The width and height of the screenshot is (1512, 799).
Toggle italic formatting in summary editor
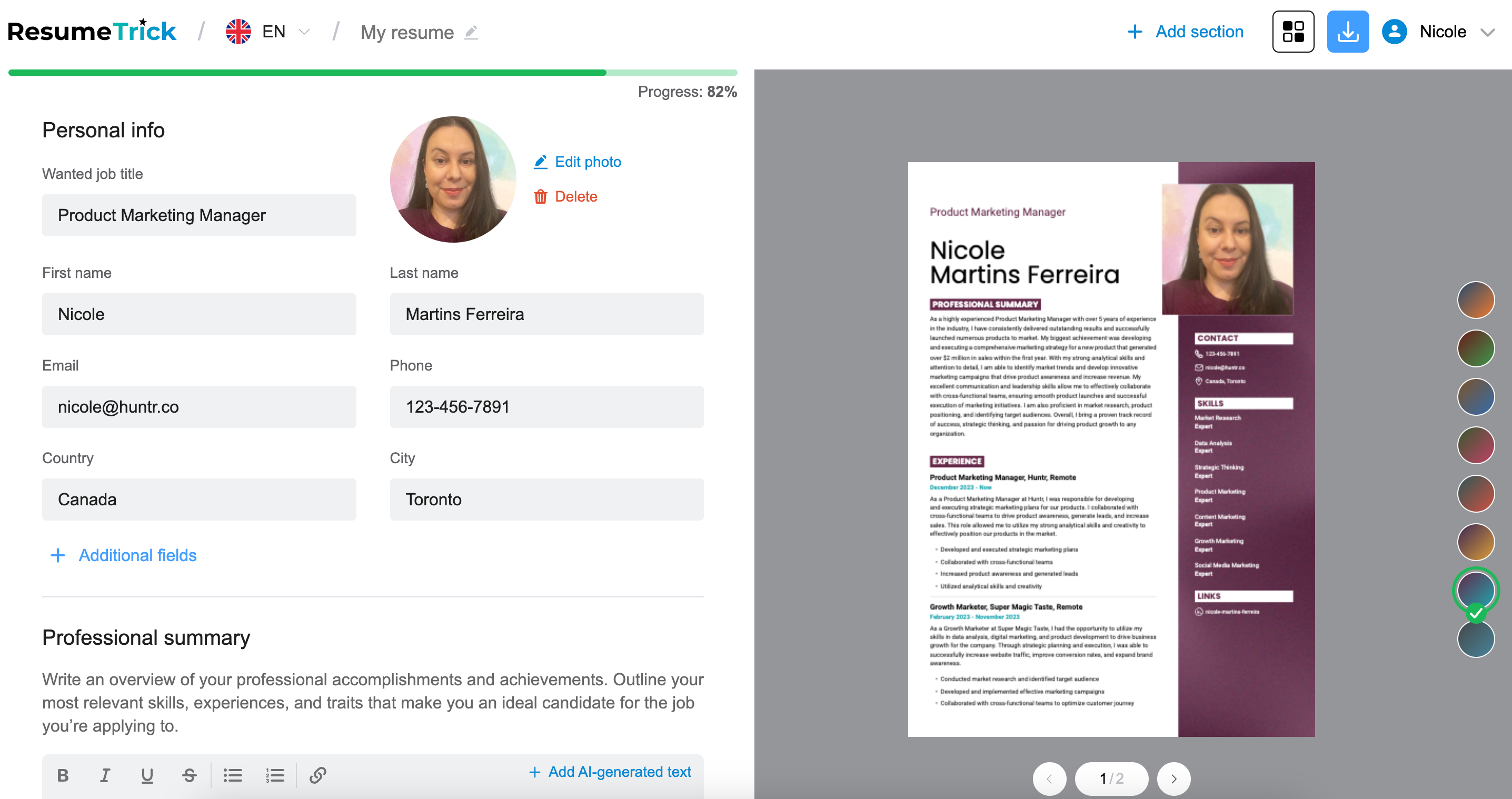[105, 775]
